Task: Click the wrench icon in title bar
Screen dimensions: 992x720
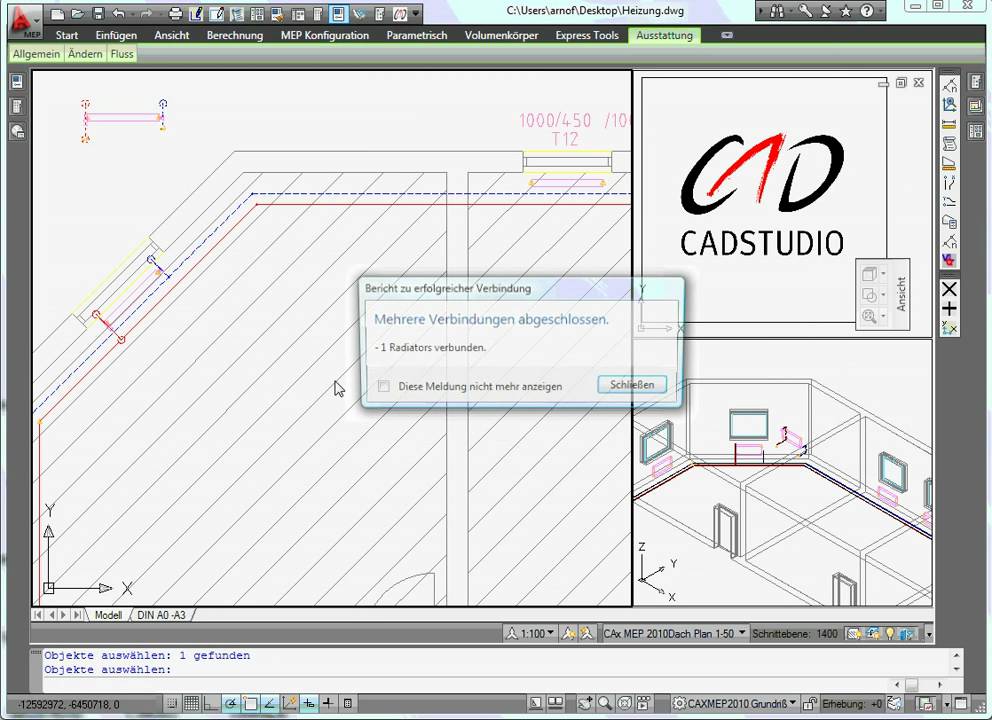Action: [805, 11]
